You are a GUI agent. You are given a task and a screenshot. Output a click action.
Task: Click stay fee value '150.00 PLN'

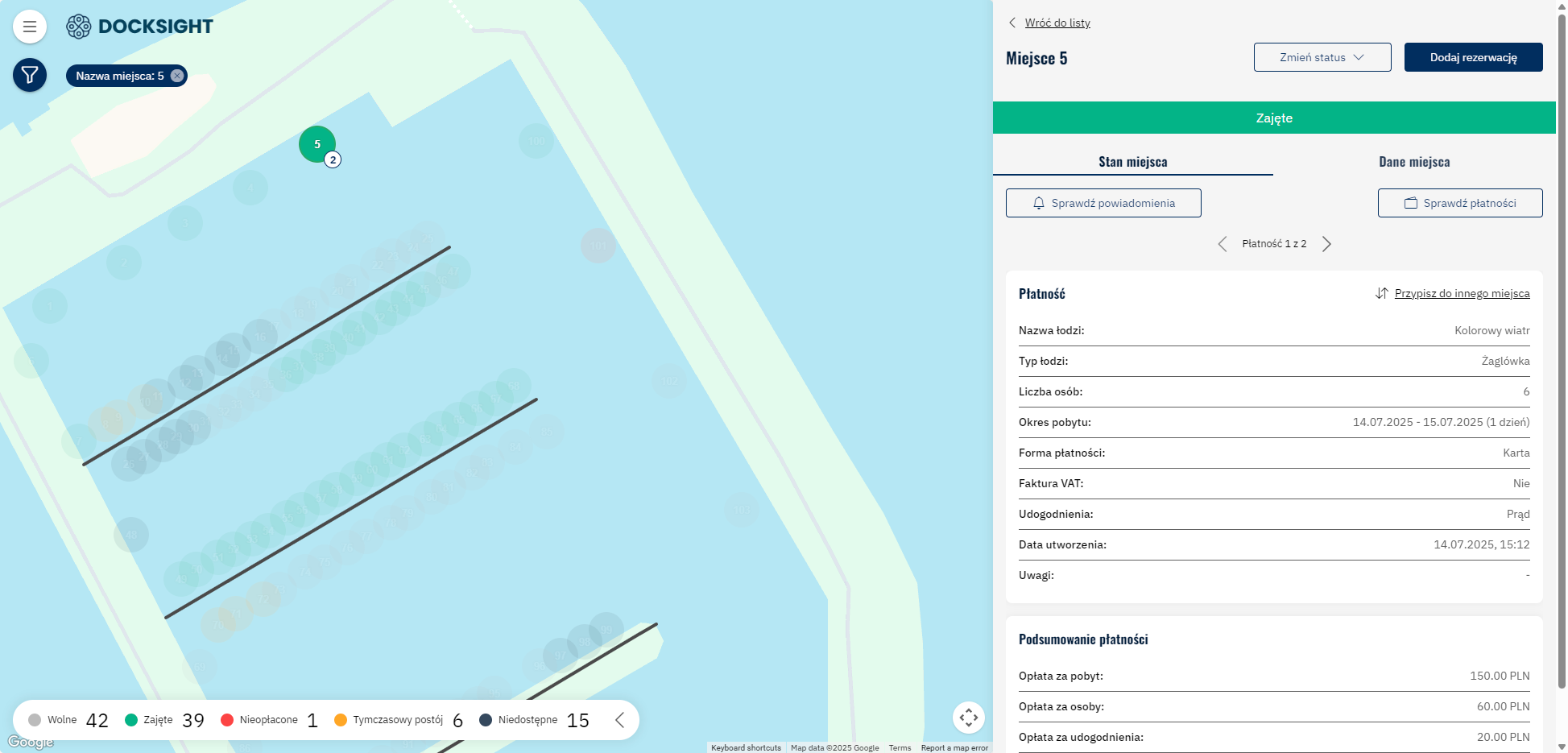point(1500,676)
